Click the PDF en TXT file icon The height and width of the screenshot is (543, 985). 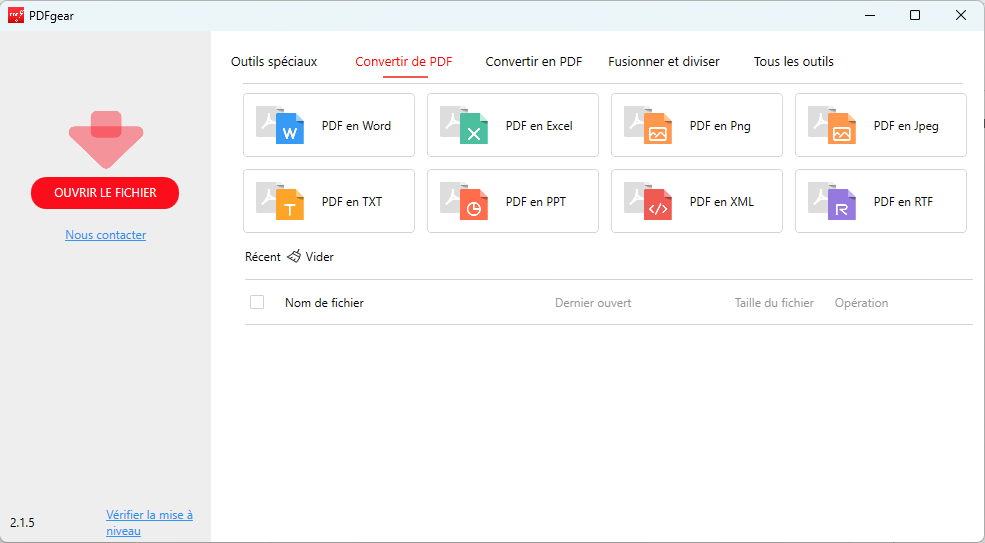coord(280,201)
